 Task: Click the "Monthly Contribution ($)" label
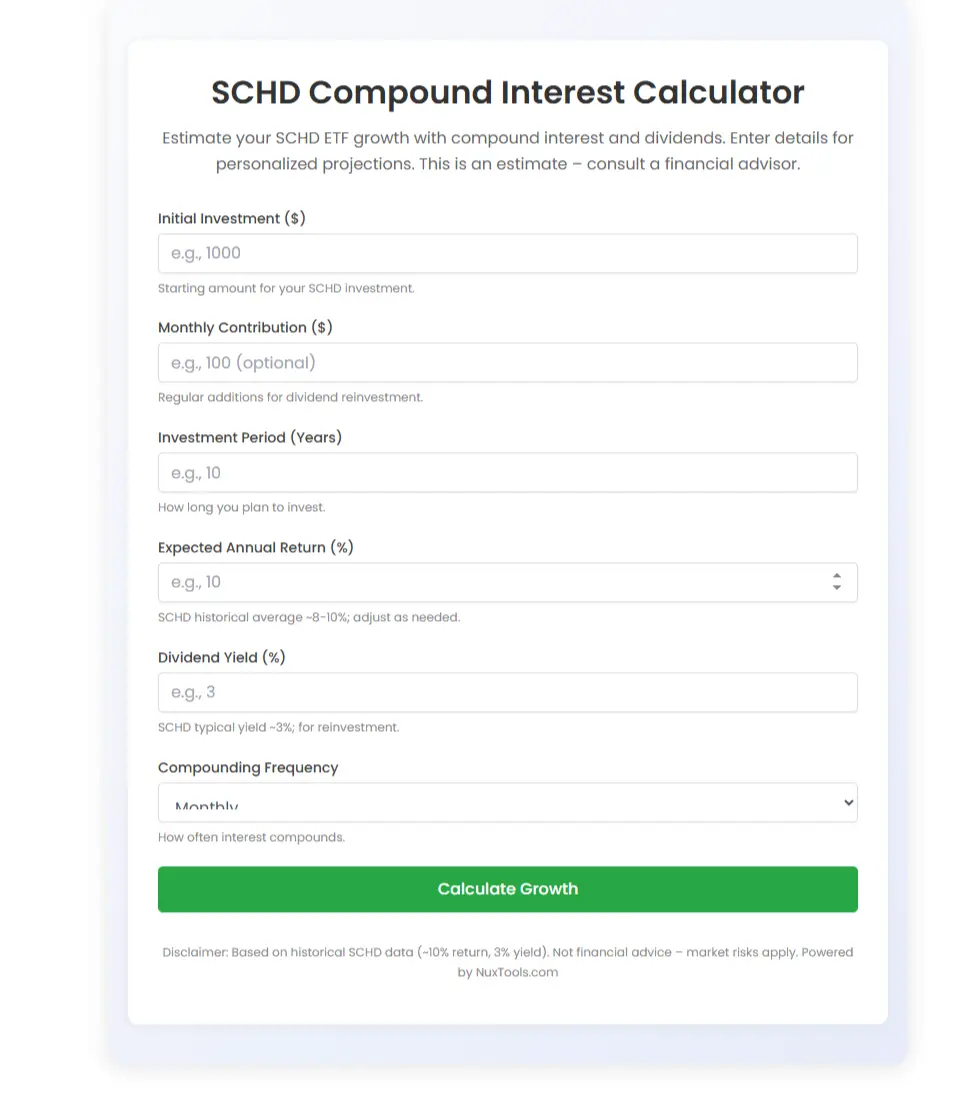point(245,327)
